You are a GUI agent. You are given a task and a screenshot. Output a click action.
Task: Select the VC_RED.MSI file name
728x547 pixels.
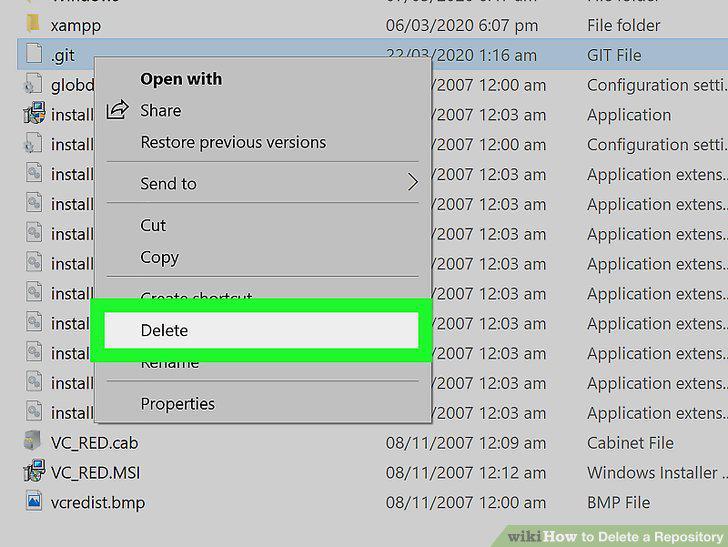(x=96, y=473)
